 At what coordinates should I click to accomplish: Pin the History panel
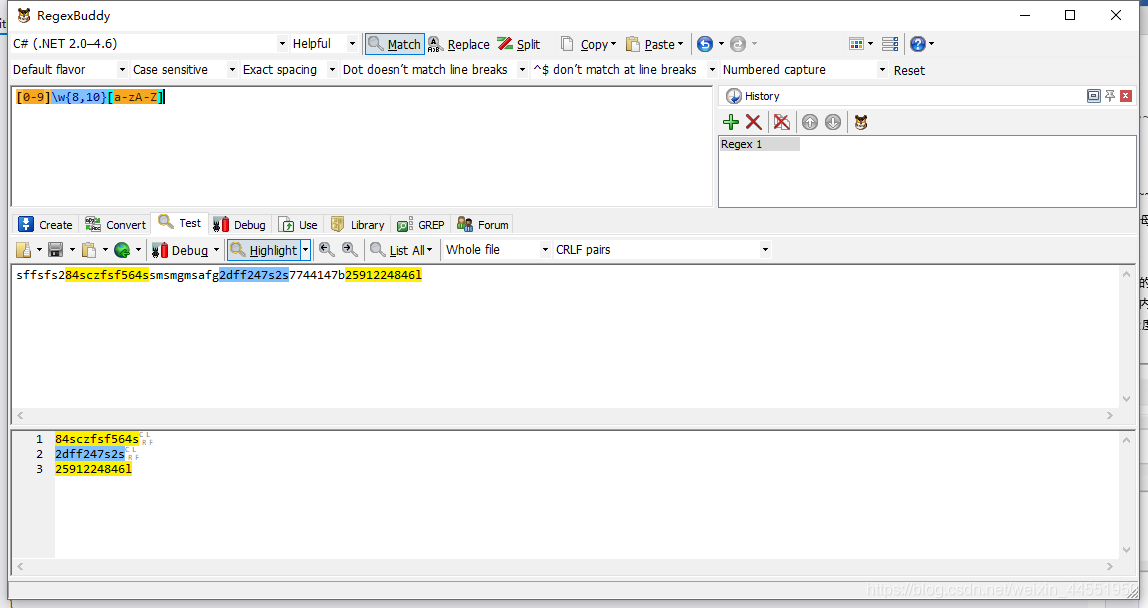[x=1110, y=96]
